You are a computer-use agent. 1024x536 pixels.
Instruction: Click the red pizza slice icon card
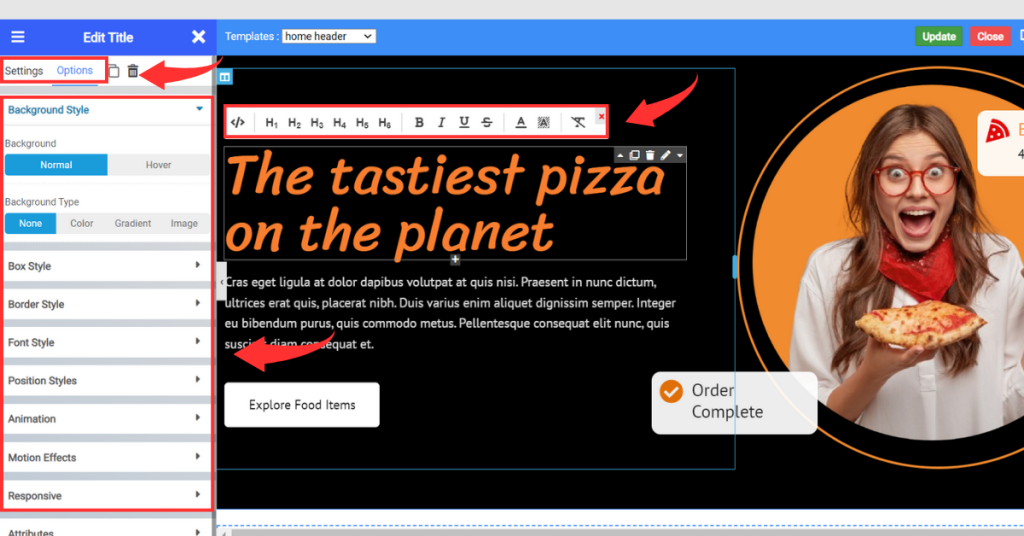1000,142
